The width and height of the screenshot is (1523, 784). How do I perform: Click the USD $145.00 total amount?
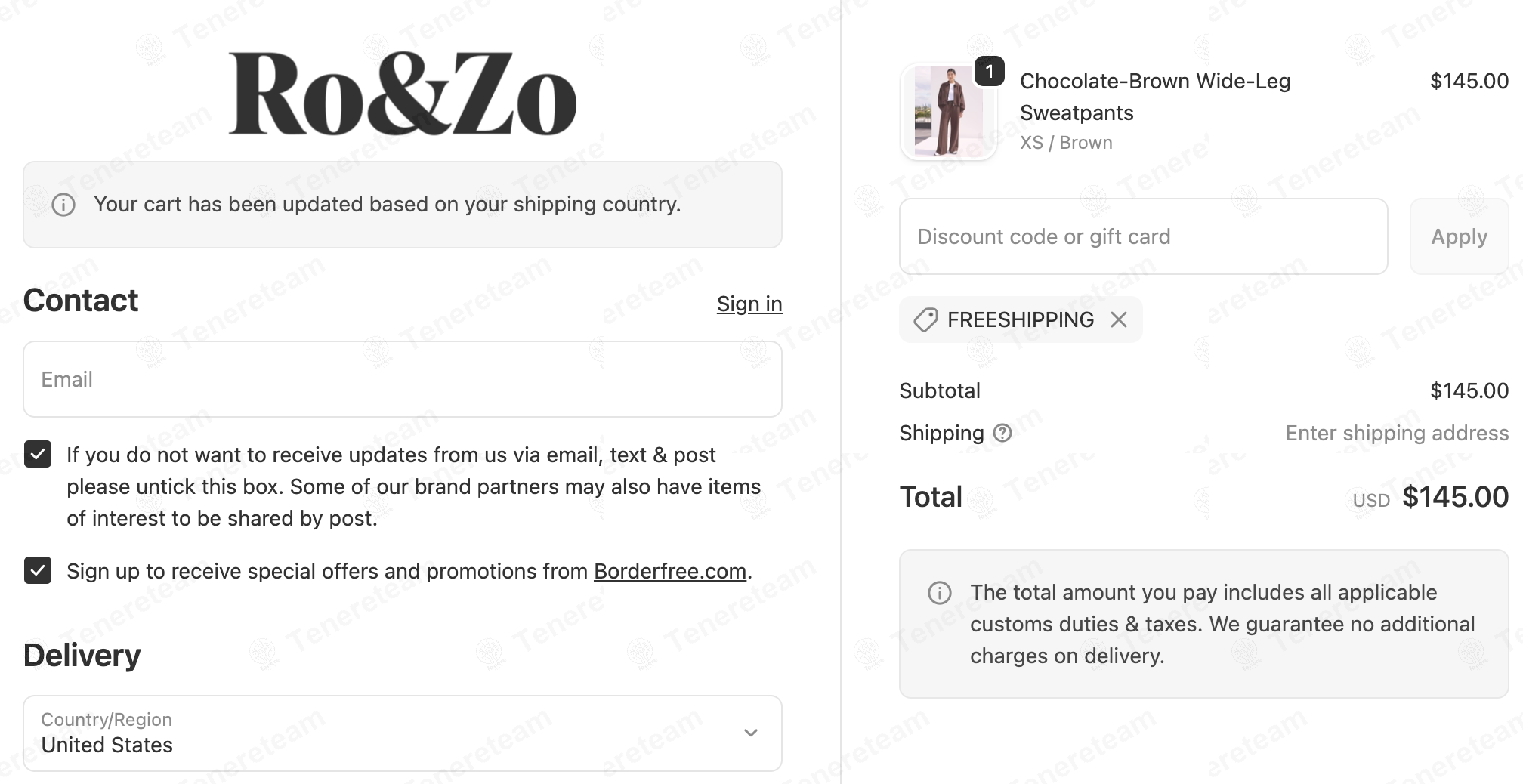coord(1454,498)
